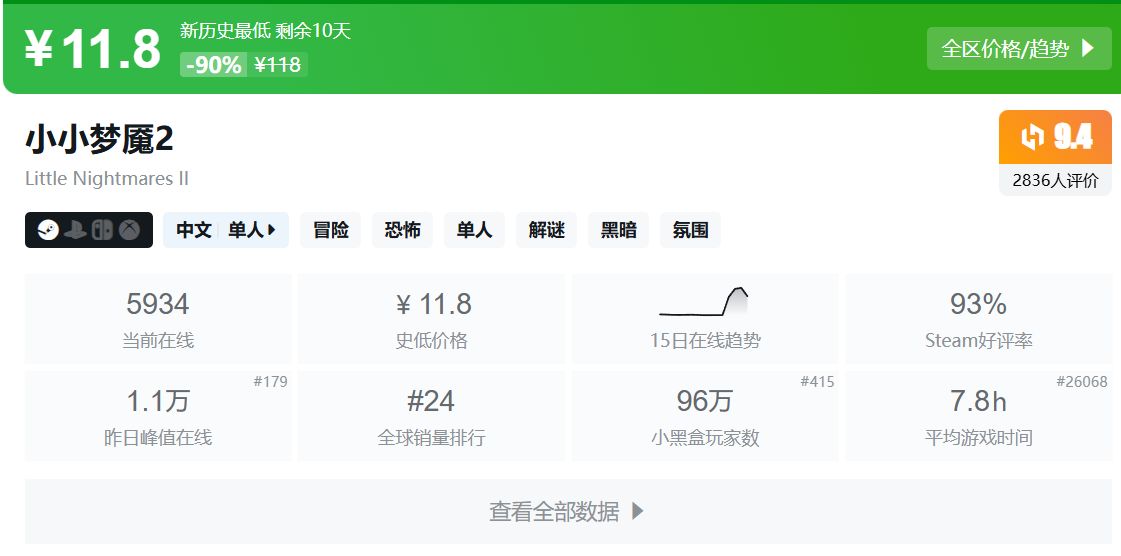Click the ¥ 11.8 史低价格 stat card
The width and height of the screenshot is (1121, 556).
click(x=431, y=319)
